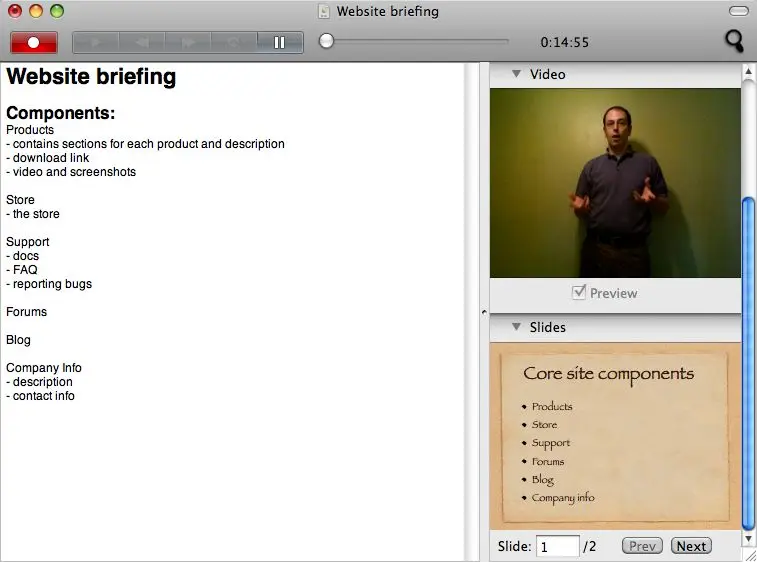Click the dimmed play button
The width and height of the screenshot is (757, 562).
(x=96, y=42)
